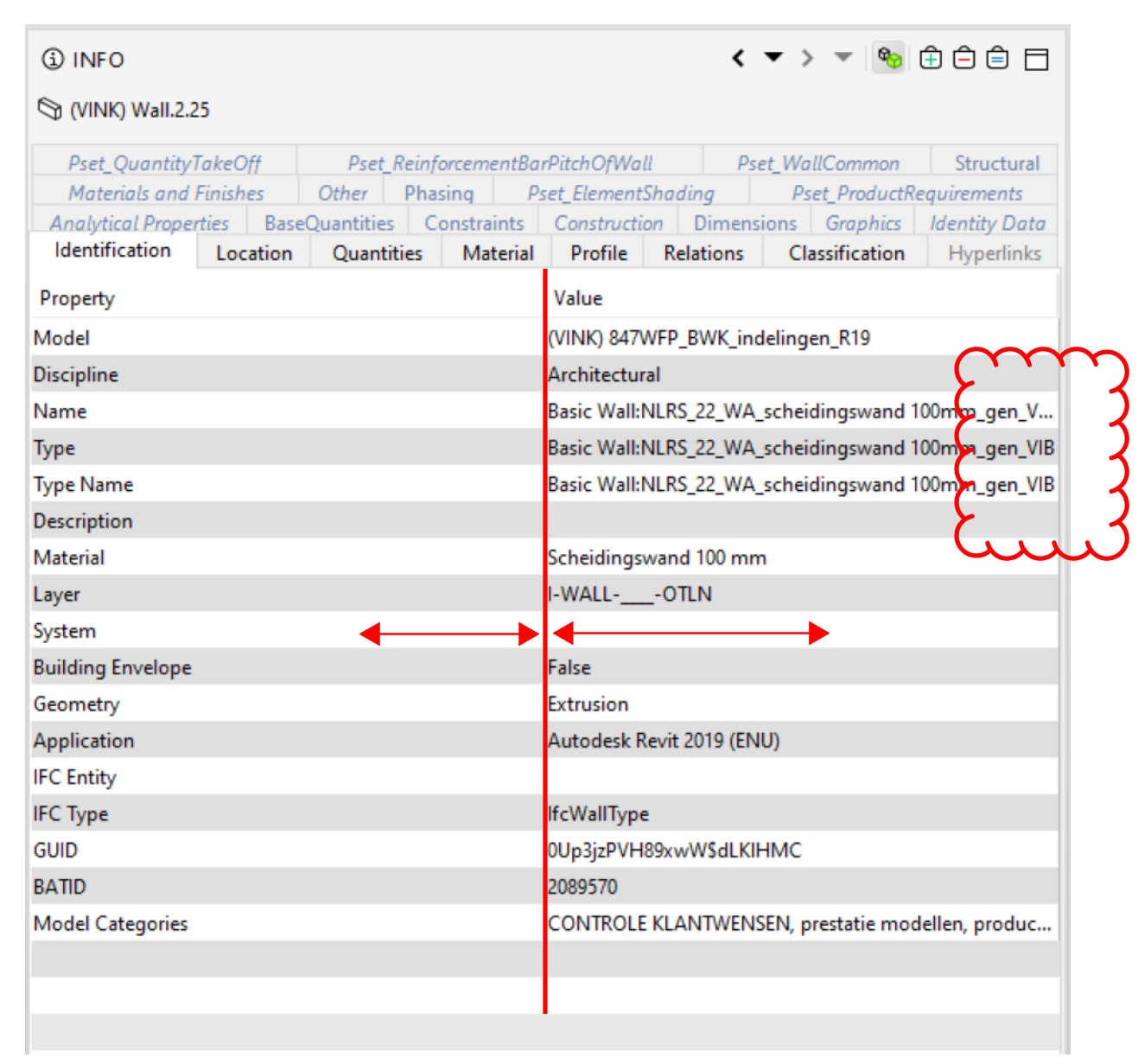Open the Pset_QuantityTakeOff tab
This screenshot has width=1138, height=1064.
click(x=164, y=162)
